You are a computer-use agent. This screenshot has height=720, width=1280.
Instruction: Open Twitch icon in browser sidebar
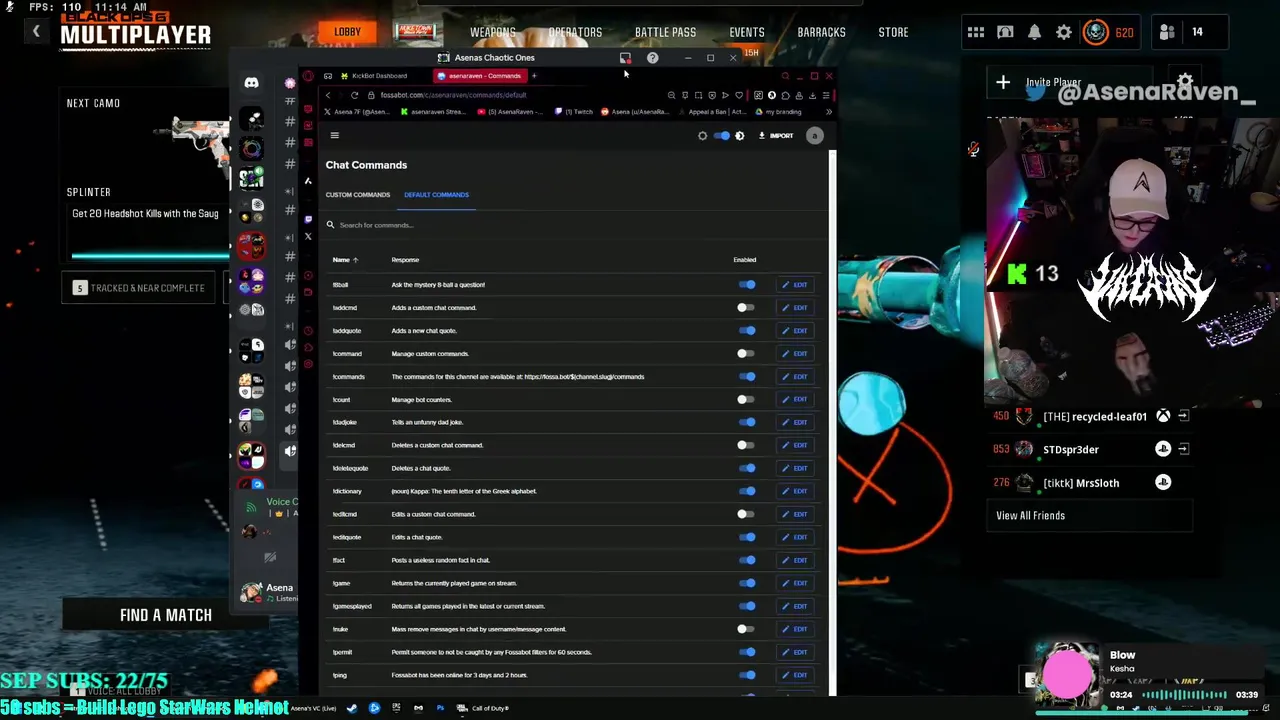[308, 219]
